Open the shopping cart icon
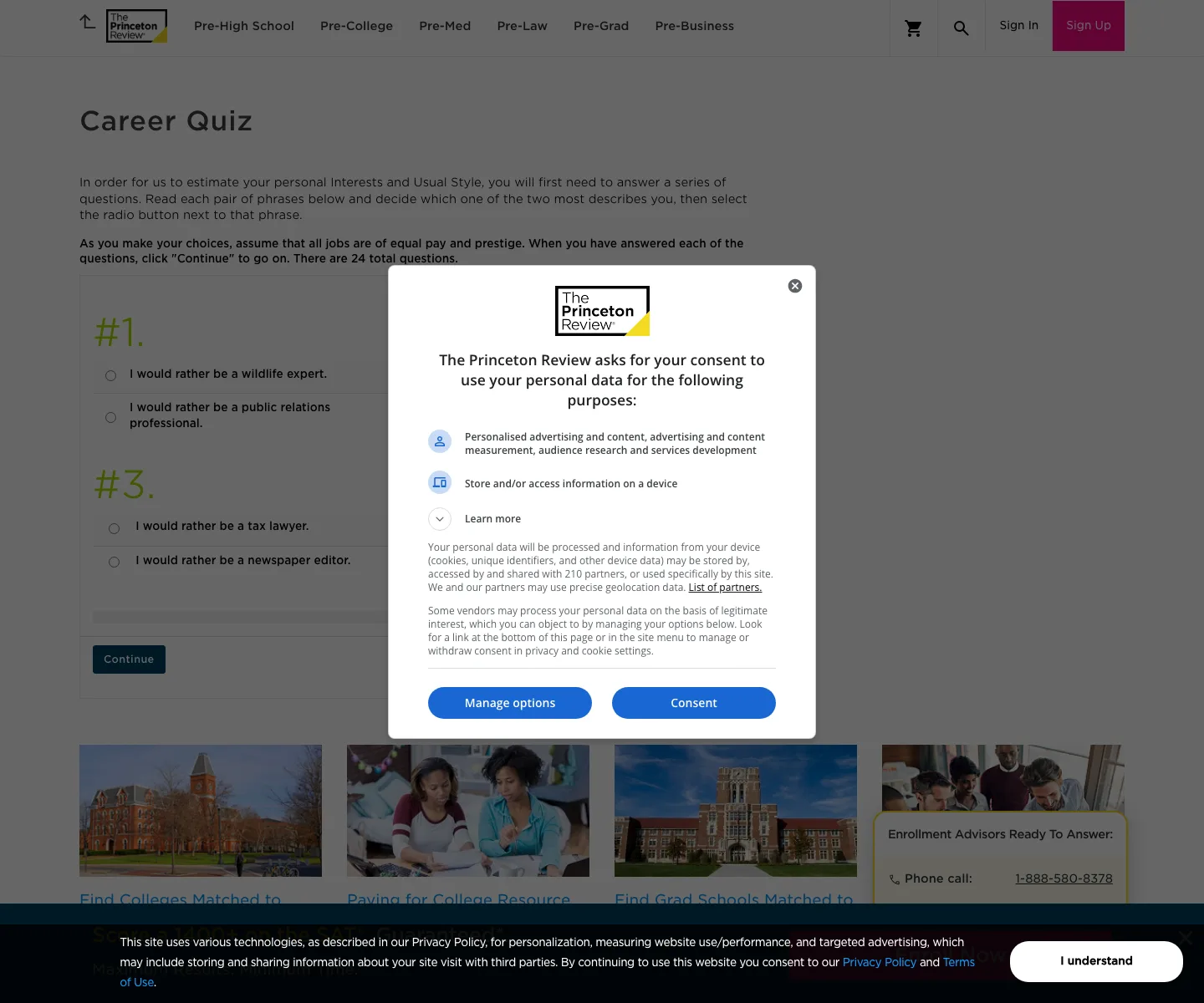 point(914,29)
